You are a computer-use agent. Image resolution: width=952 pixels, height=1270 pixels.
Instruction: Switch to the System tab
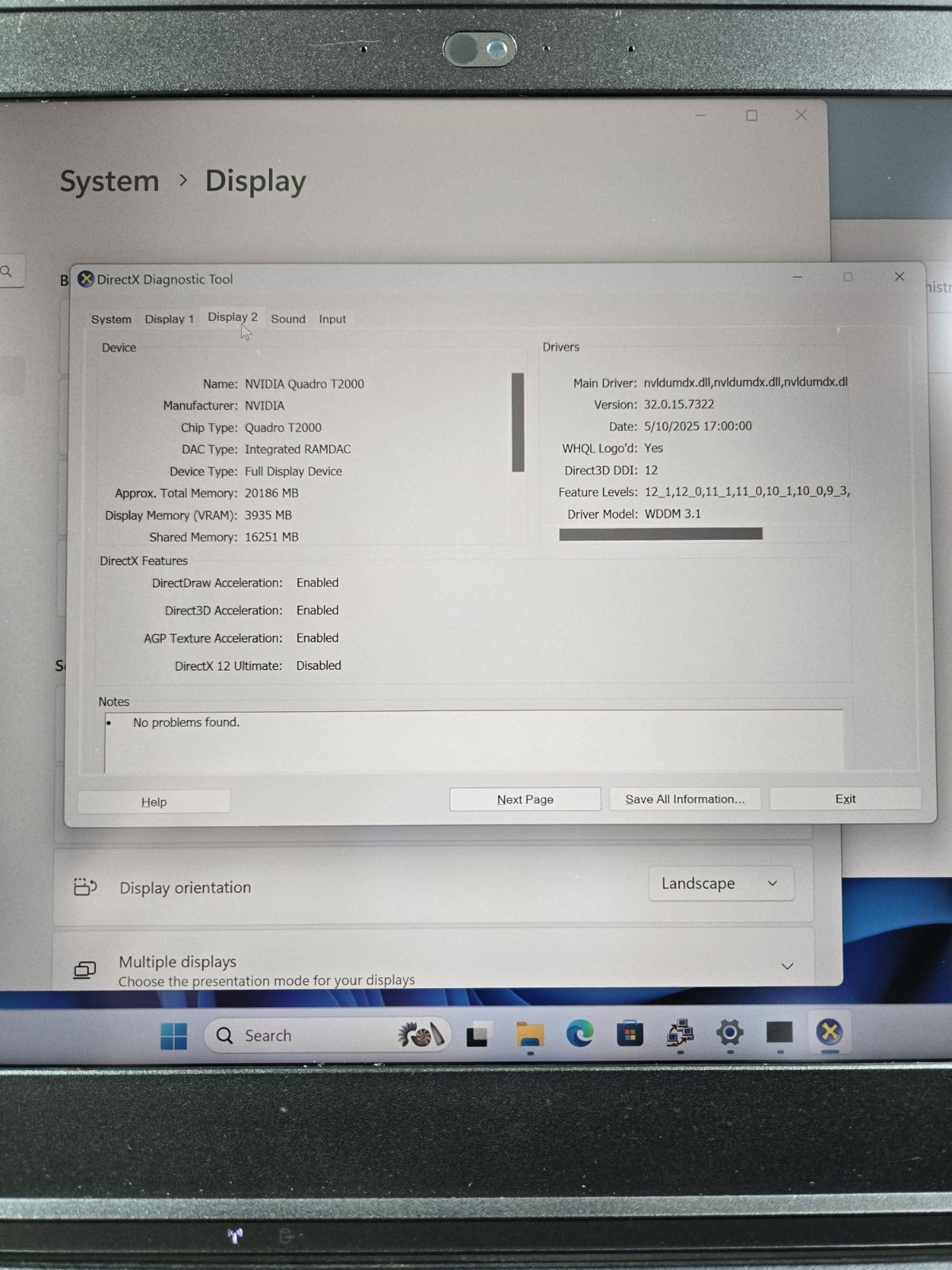(111, 319)
